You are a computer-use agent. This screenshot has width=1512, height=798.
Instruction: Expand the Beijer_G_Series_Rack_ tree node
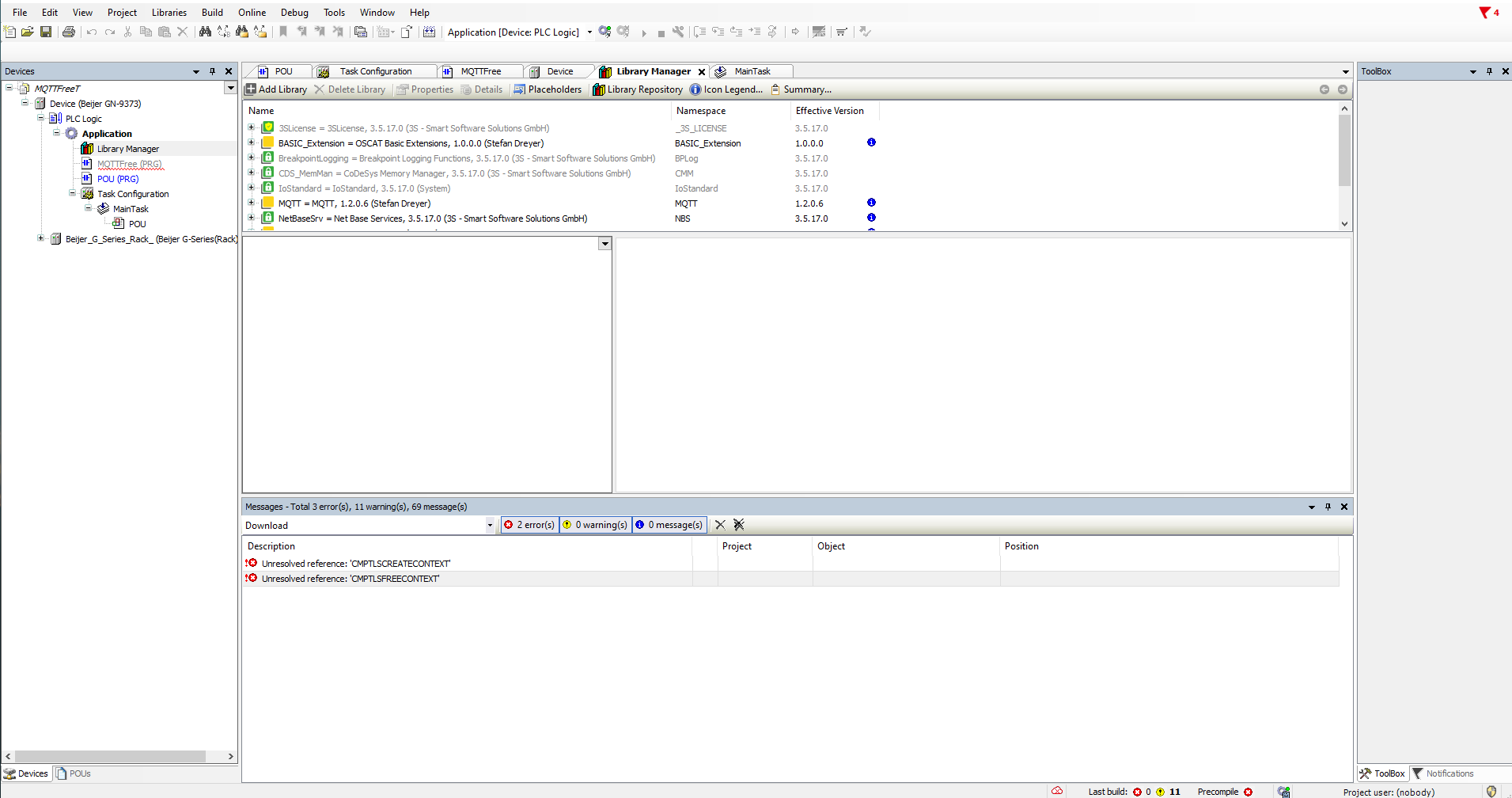click(41, 238)
